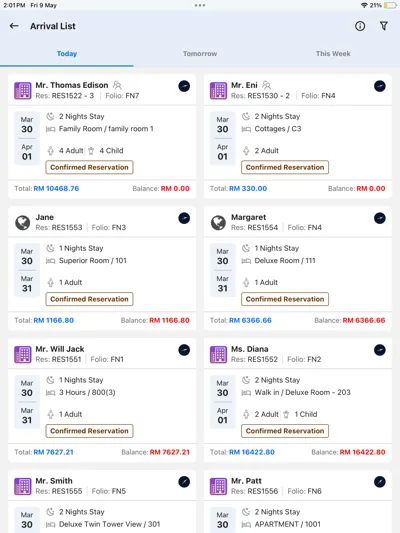Image resolution: width=400 pixels, height=533 pixels.
Task: Switch to the Tomorrow tab
Action: (200, 54)
